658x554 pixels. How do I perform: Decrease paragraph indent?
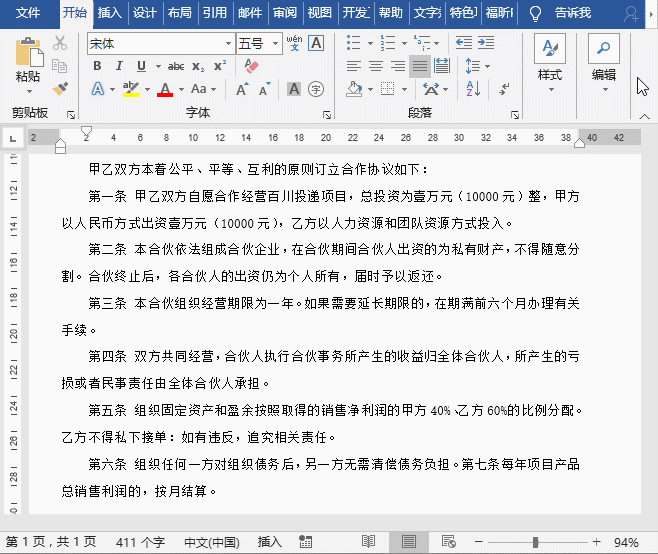464,43
